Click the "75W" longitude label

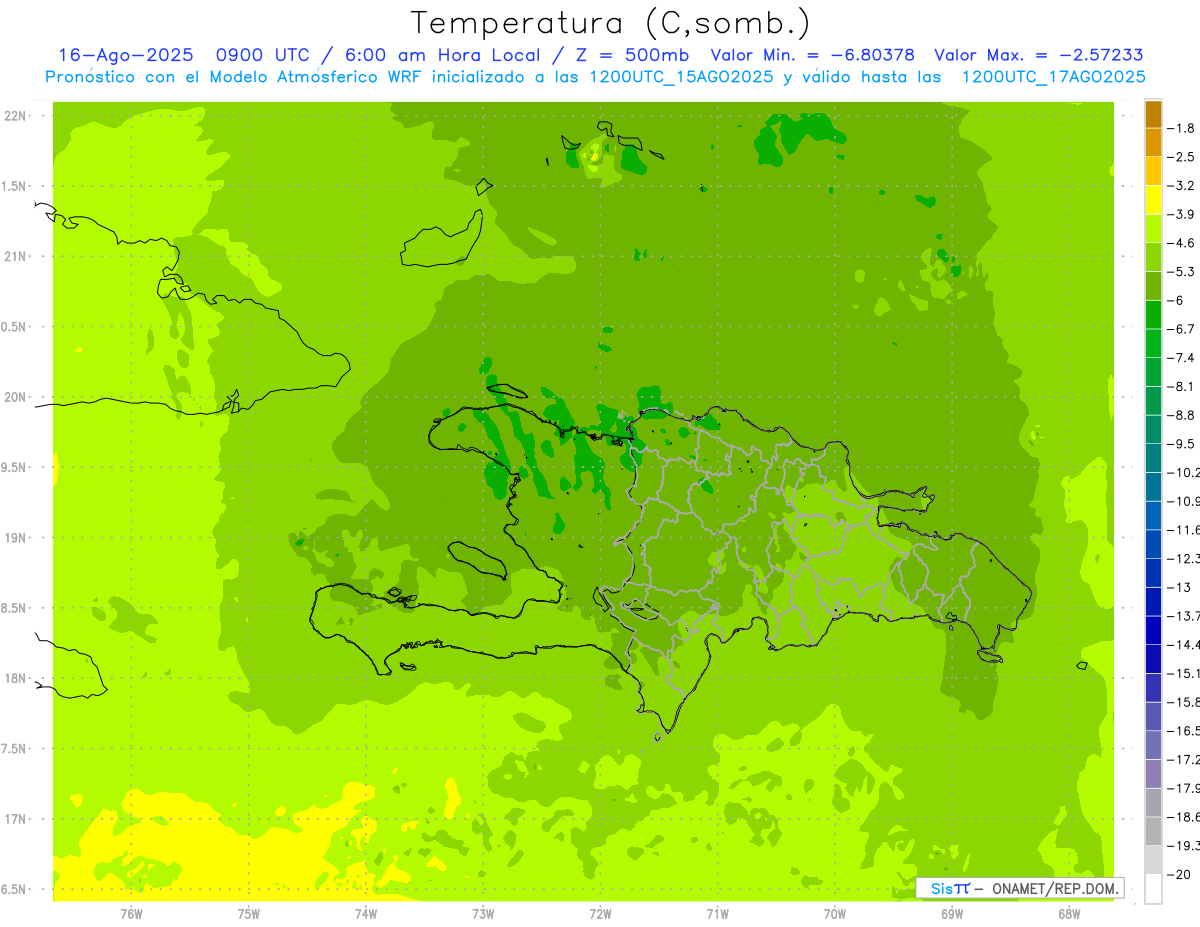[249, 914]
